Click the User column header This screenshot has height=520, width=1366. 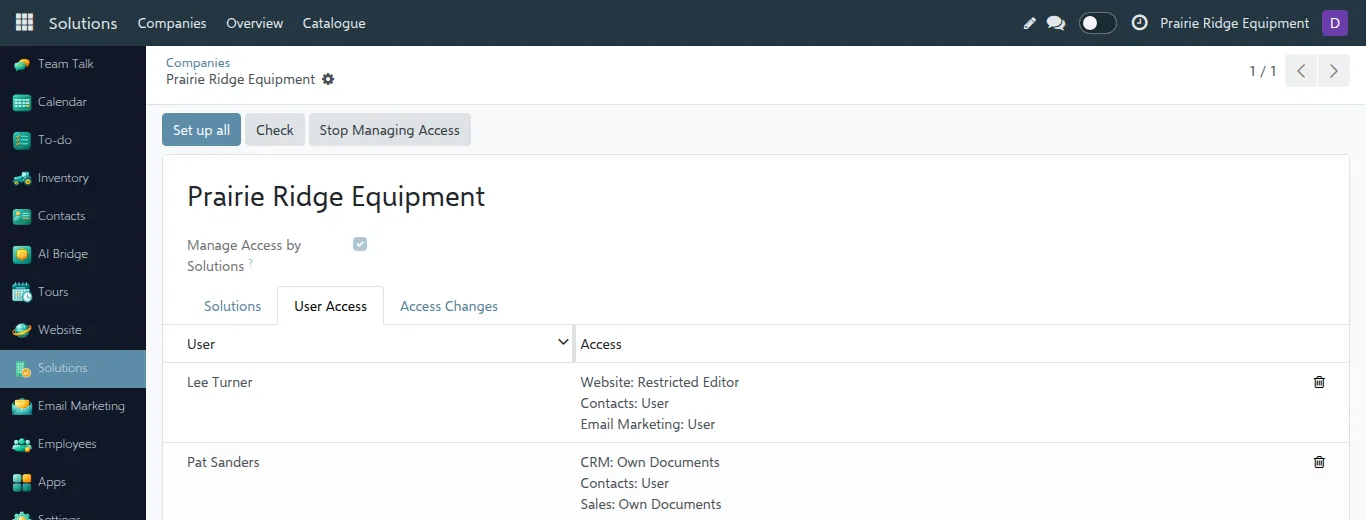click(201, 344)
